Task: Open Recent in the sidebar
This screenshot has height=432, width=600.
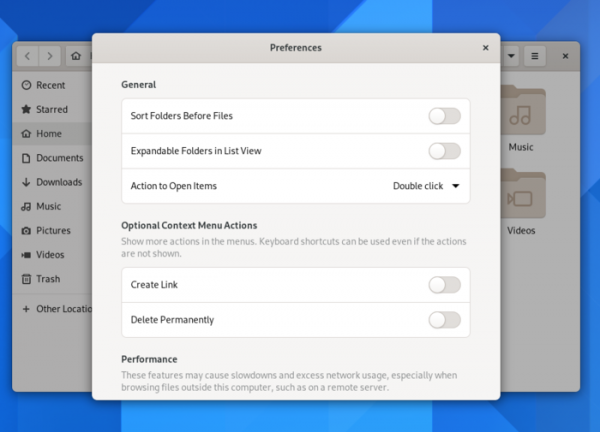Action: [x=50, y=85]
